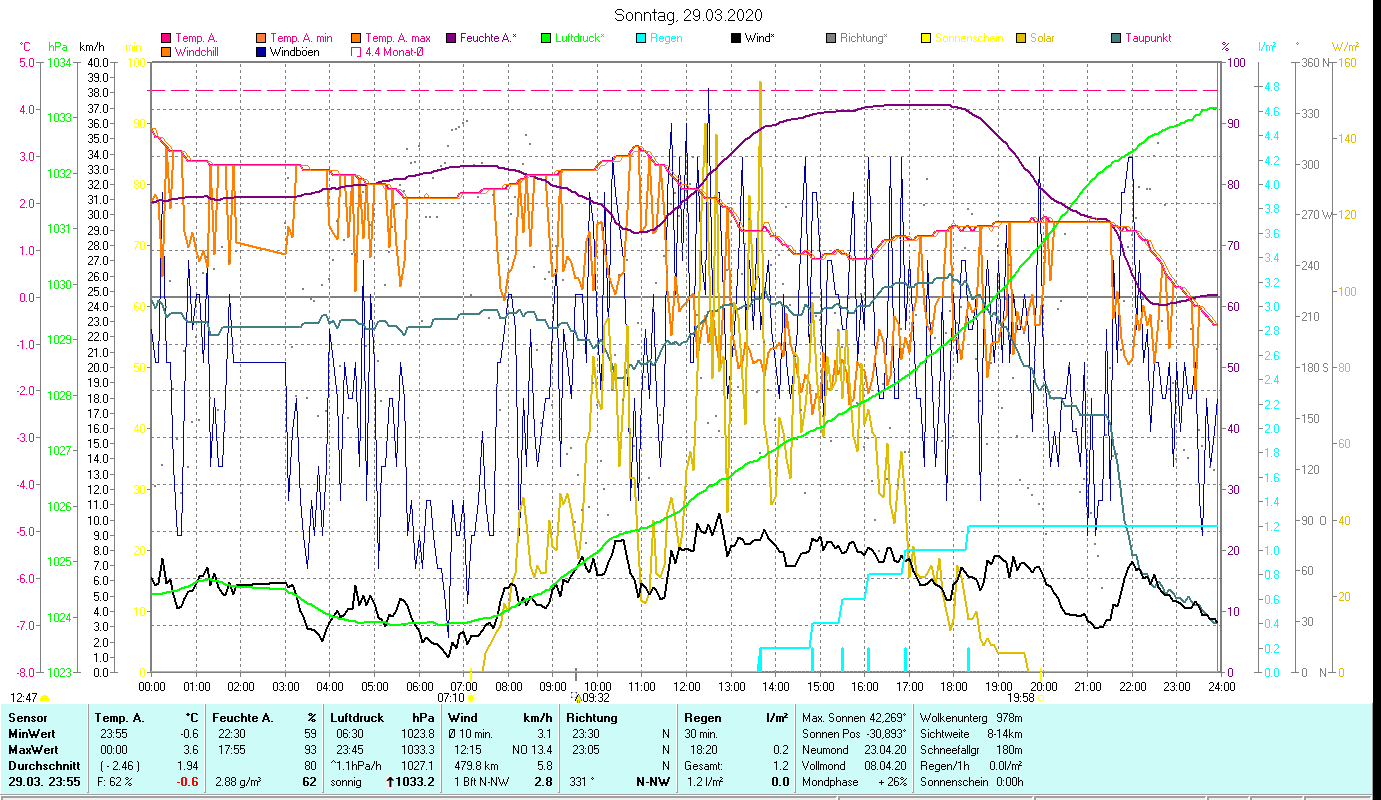Click the Feuchte A.* legend label
This screenshot has height=800, width=1381.
click(488, 38)
